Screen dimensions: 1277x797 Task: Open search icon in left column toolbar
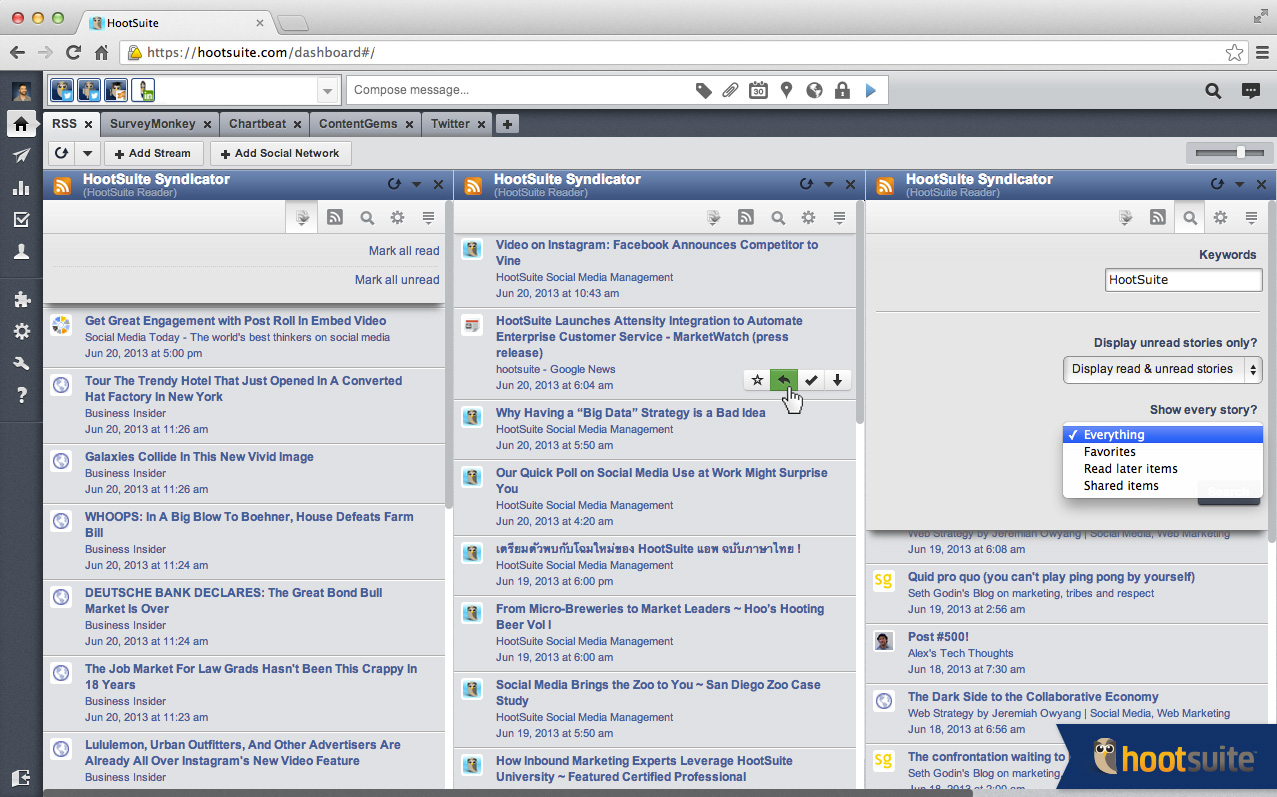(367, 217)
